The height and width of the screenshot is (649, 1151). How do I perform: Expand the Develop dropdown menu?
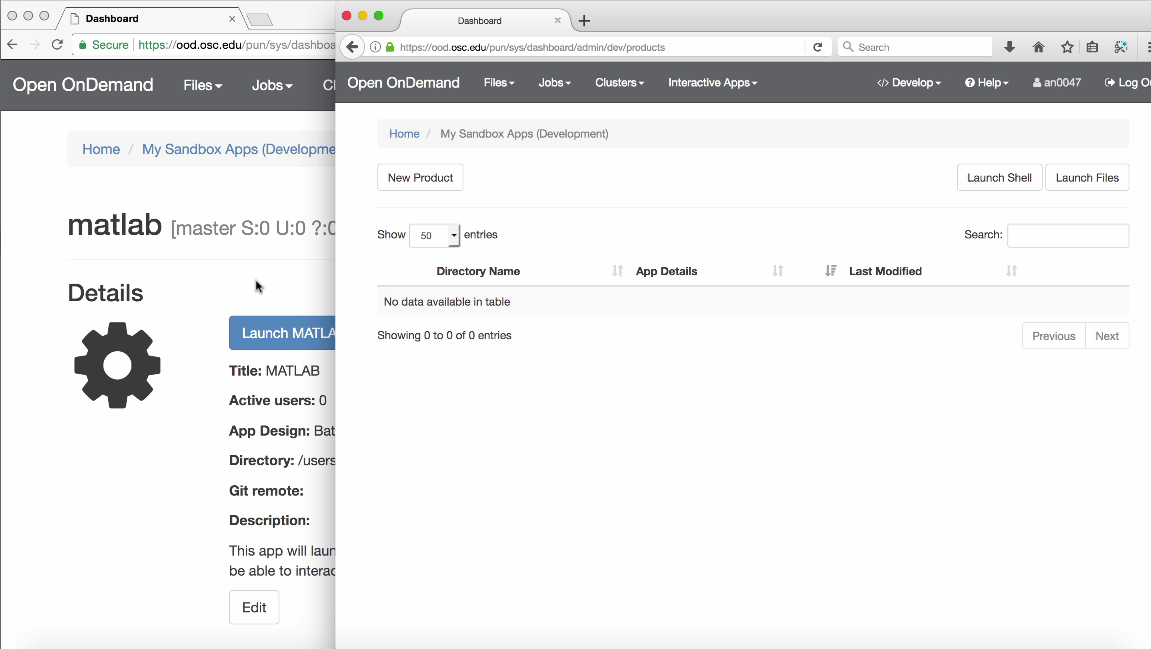click(x=908, y=83)
